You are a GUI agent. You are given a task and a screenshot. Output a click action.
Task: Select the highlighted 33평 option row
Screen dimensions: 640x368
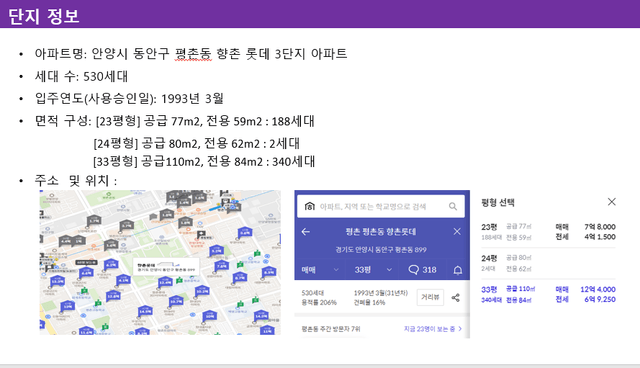[548, 294]
